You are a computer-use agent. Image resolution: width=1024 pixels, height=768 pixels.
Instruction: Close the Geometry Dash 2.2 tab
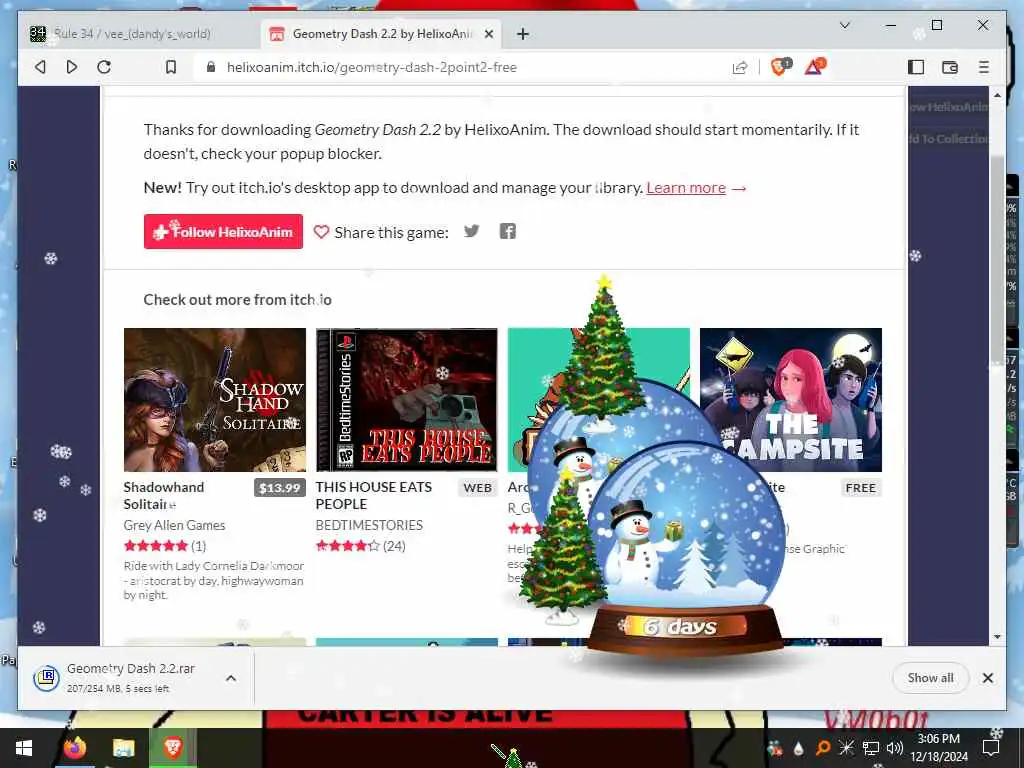488,34
